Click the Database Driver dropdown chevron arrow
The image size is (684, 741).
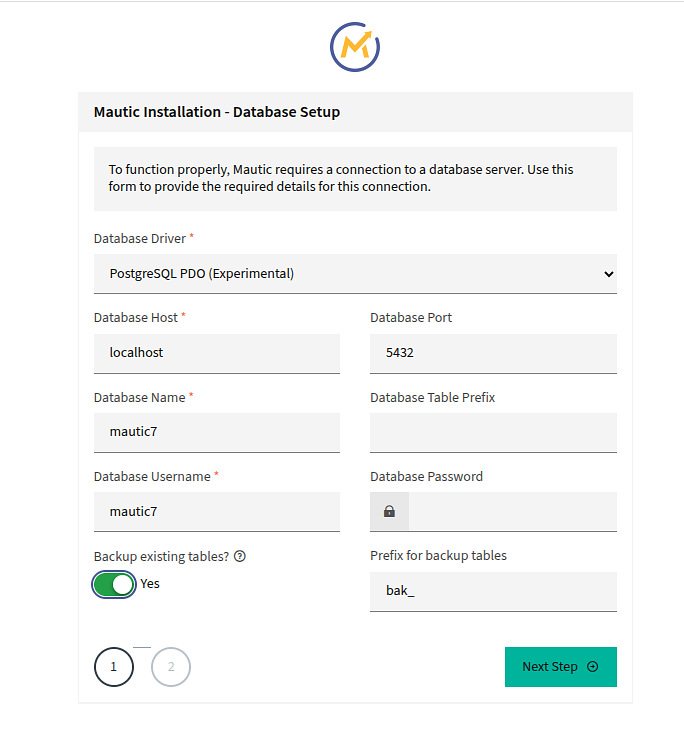coord(609,274)
